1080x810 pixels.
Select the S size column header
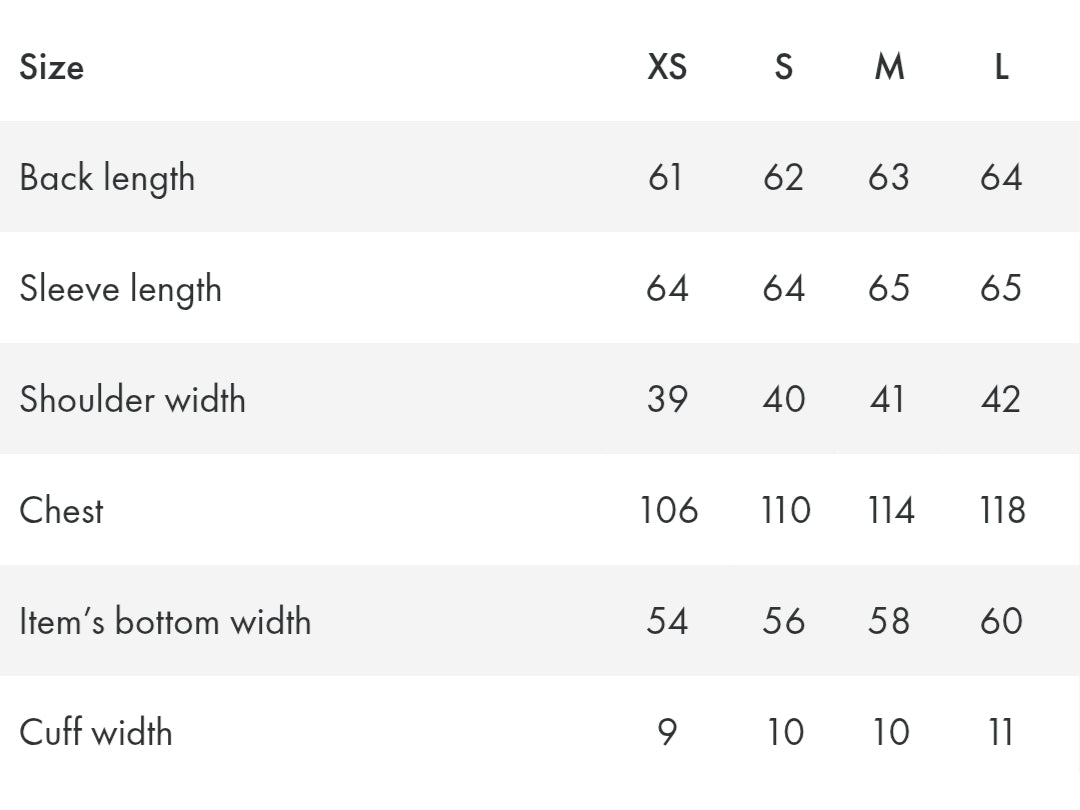tap(783, 67)
